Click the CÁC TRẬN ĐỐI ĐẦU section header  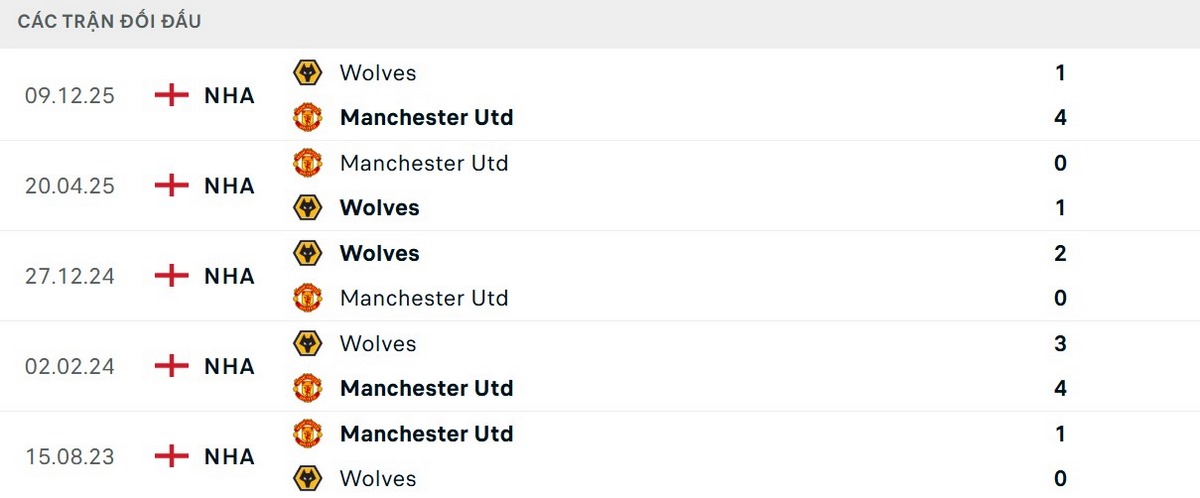coord(109,22)
